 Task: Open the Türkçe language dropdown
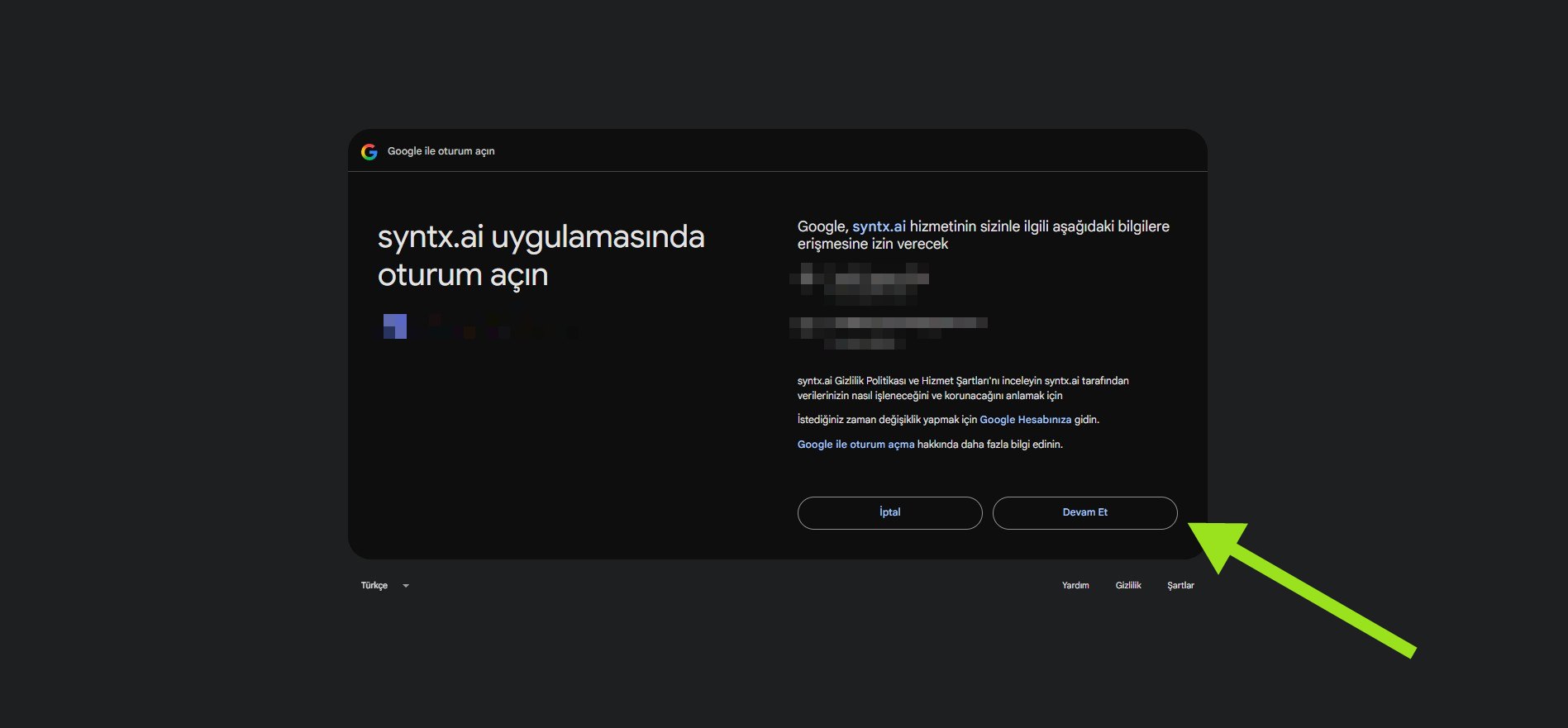tap(385, 585)
